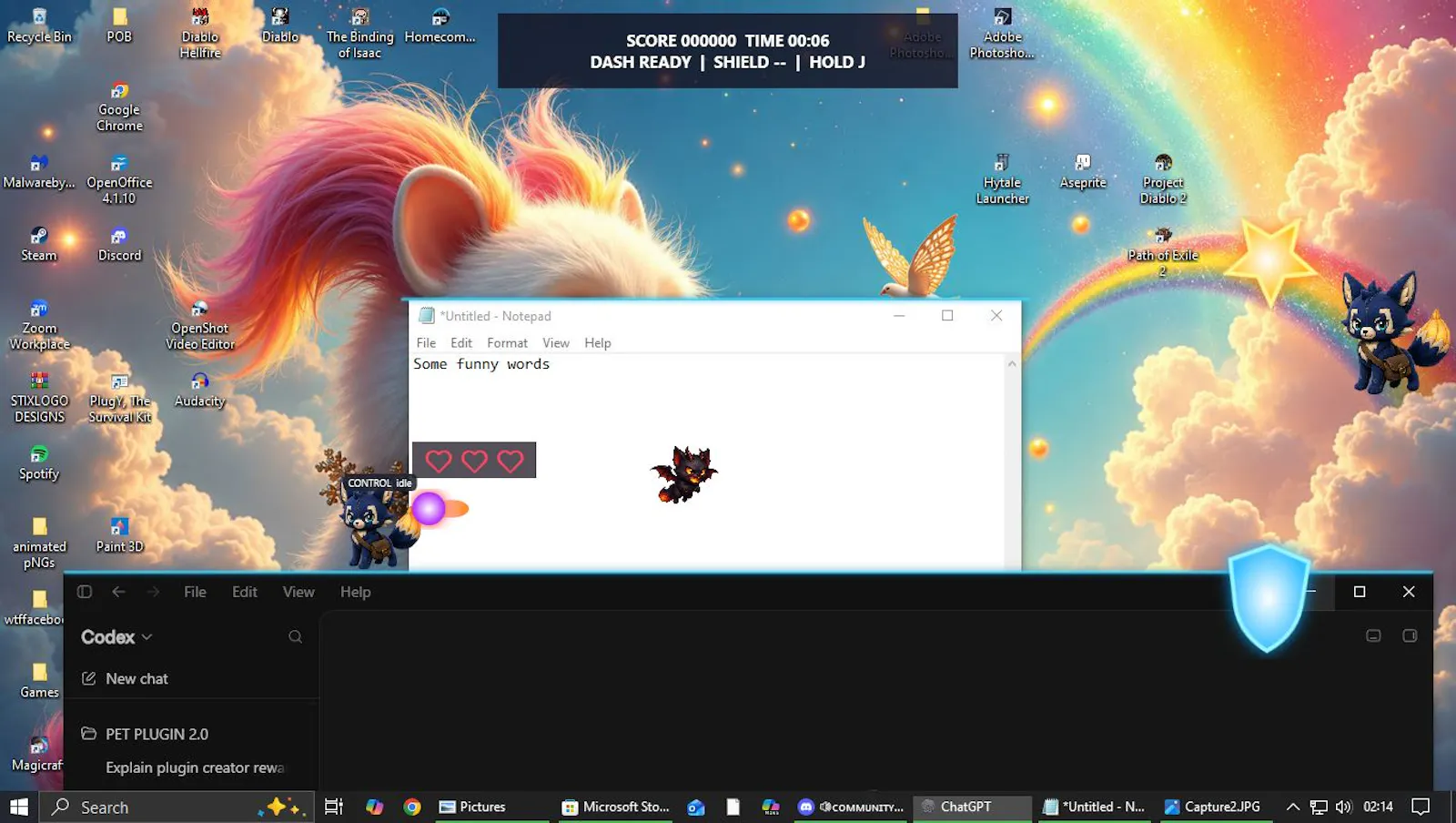This screenshot has width=1456, height=823.
Task: Expand the Codex dropdown chevron
Action: tap(147, 637)
